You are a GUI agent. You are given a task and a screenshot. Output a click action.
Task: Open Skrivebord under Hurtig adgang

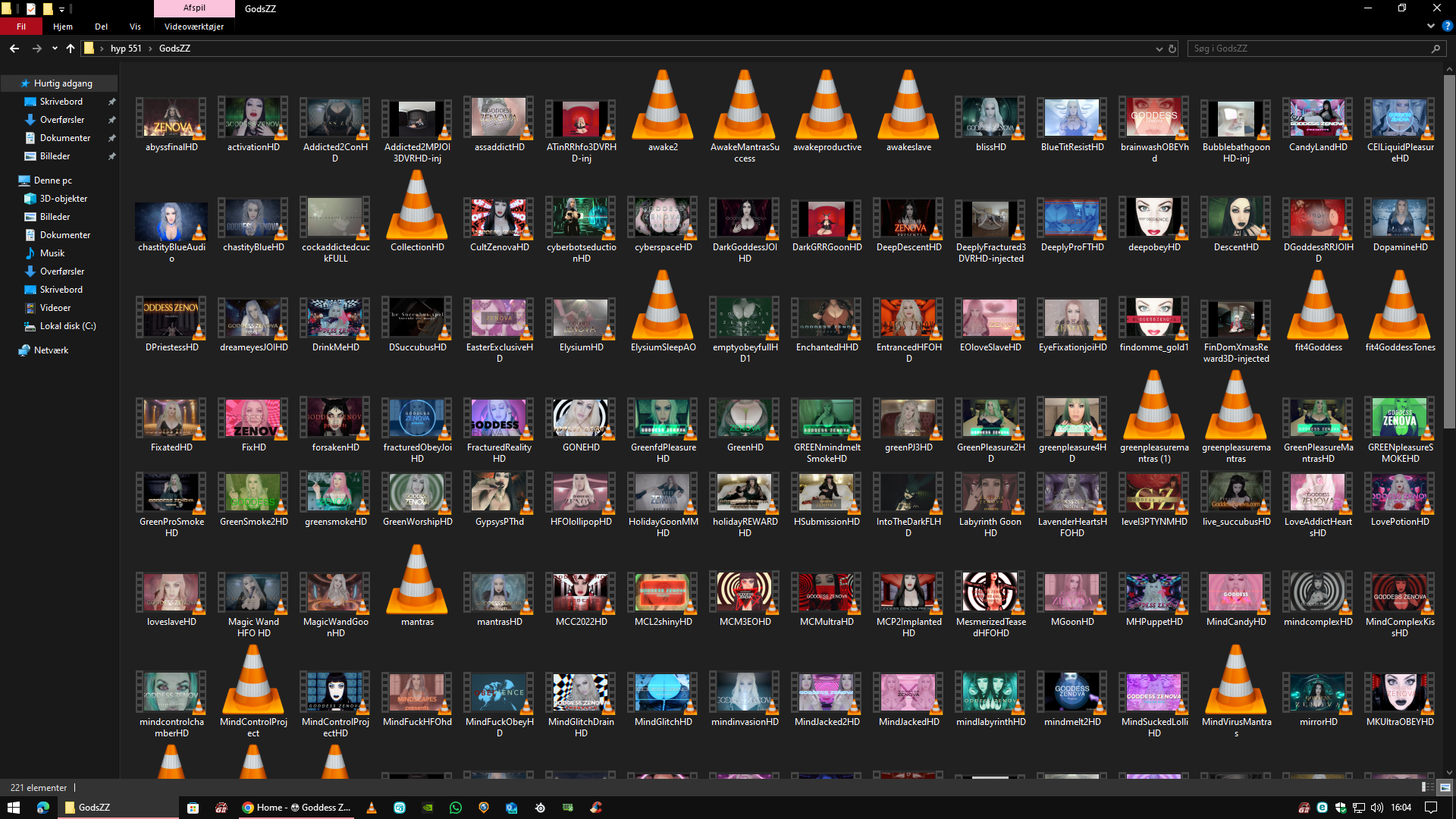(x=61, y=102)
